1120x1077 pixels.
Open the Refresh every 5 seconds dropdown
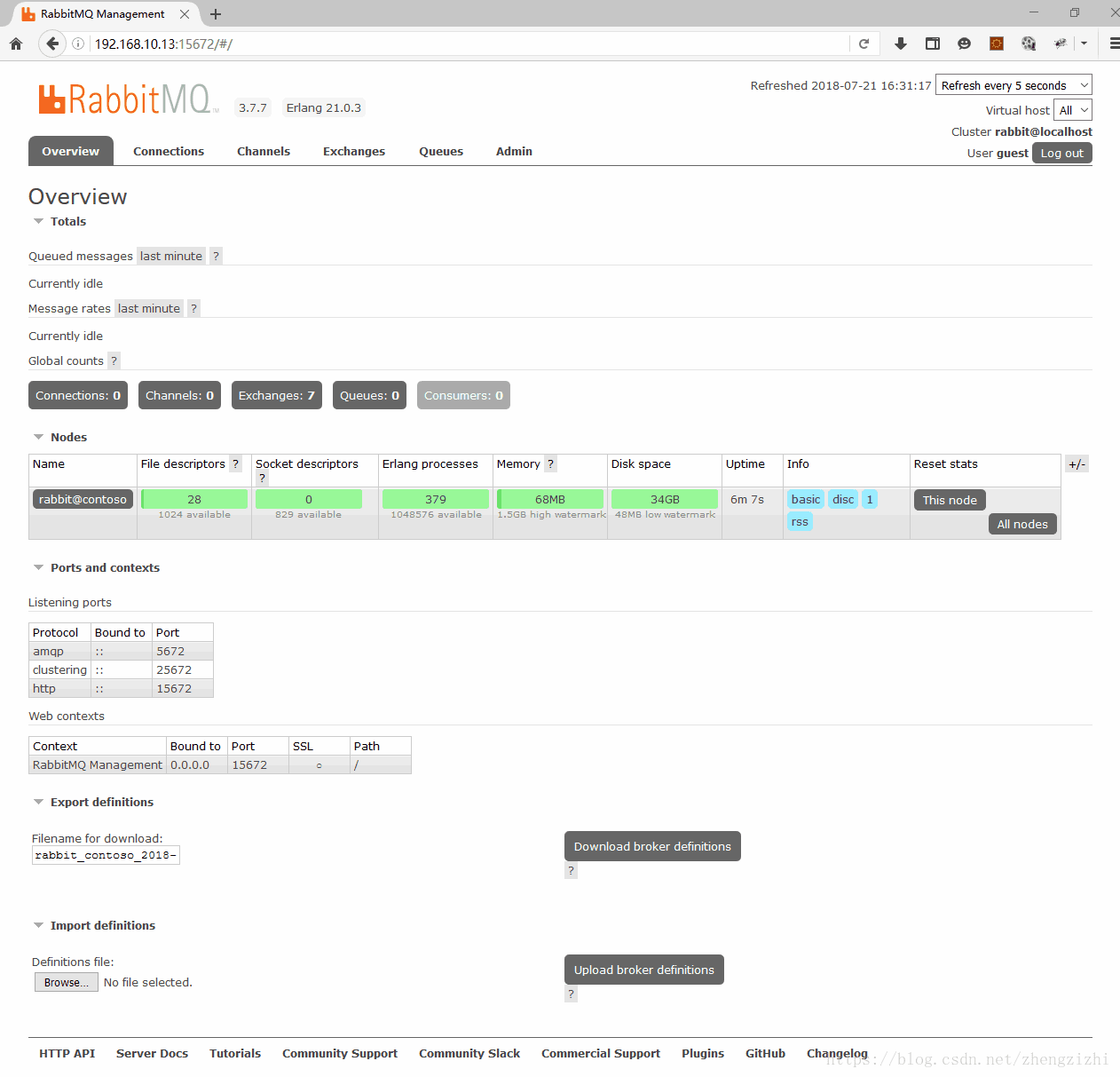[1014, 85]
